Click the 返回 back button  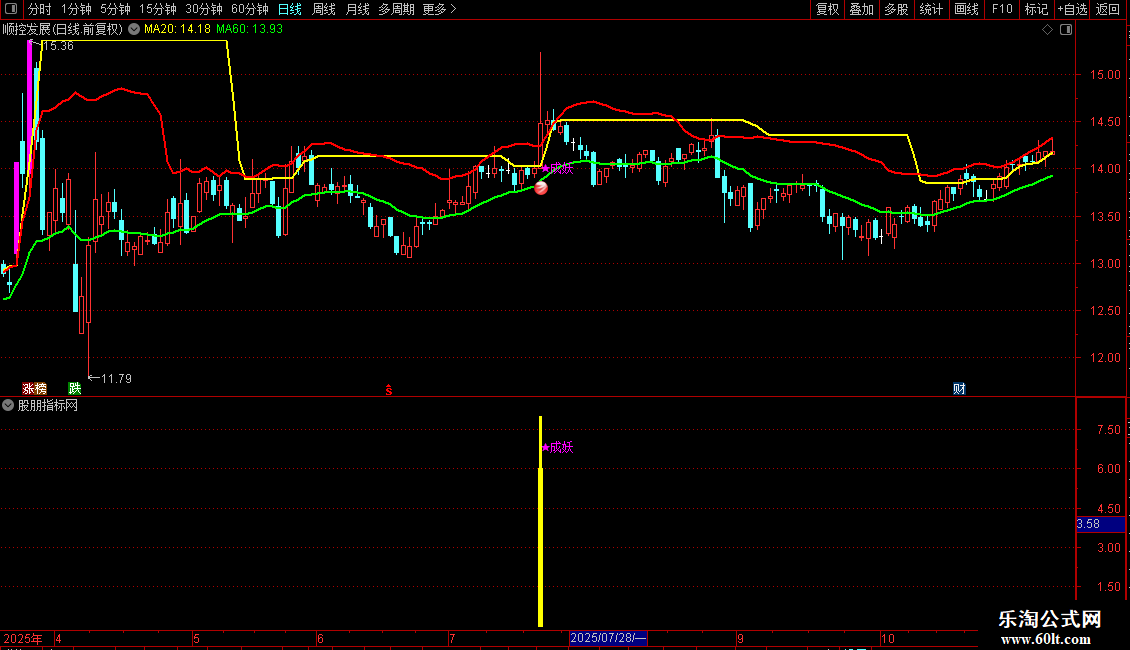pyautogui.click(x=1108, y=9)
